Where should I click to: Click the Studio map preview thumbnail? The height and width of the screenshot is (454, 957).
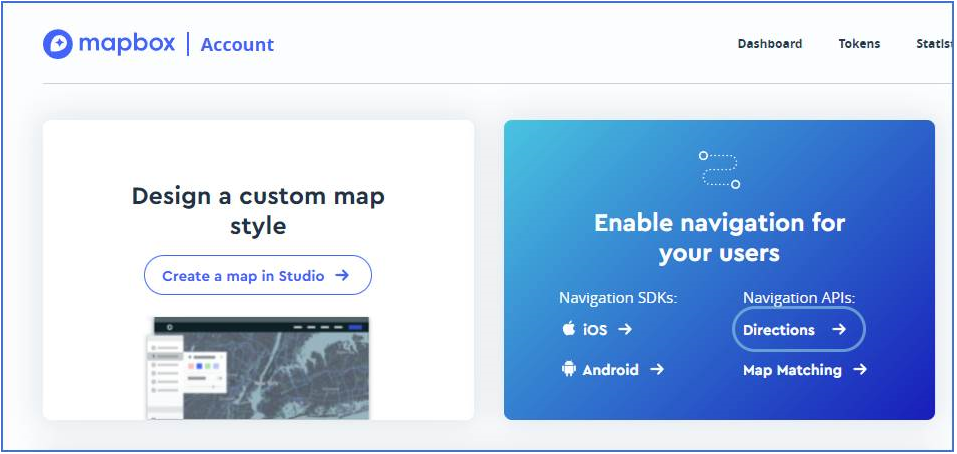pos(258,368)
